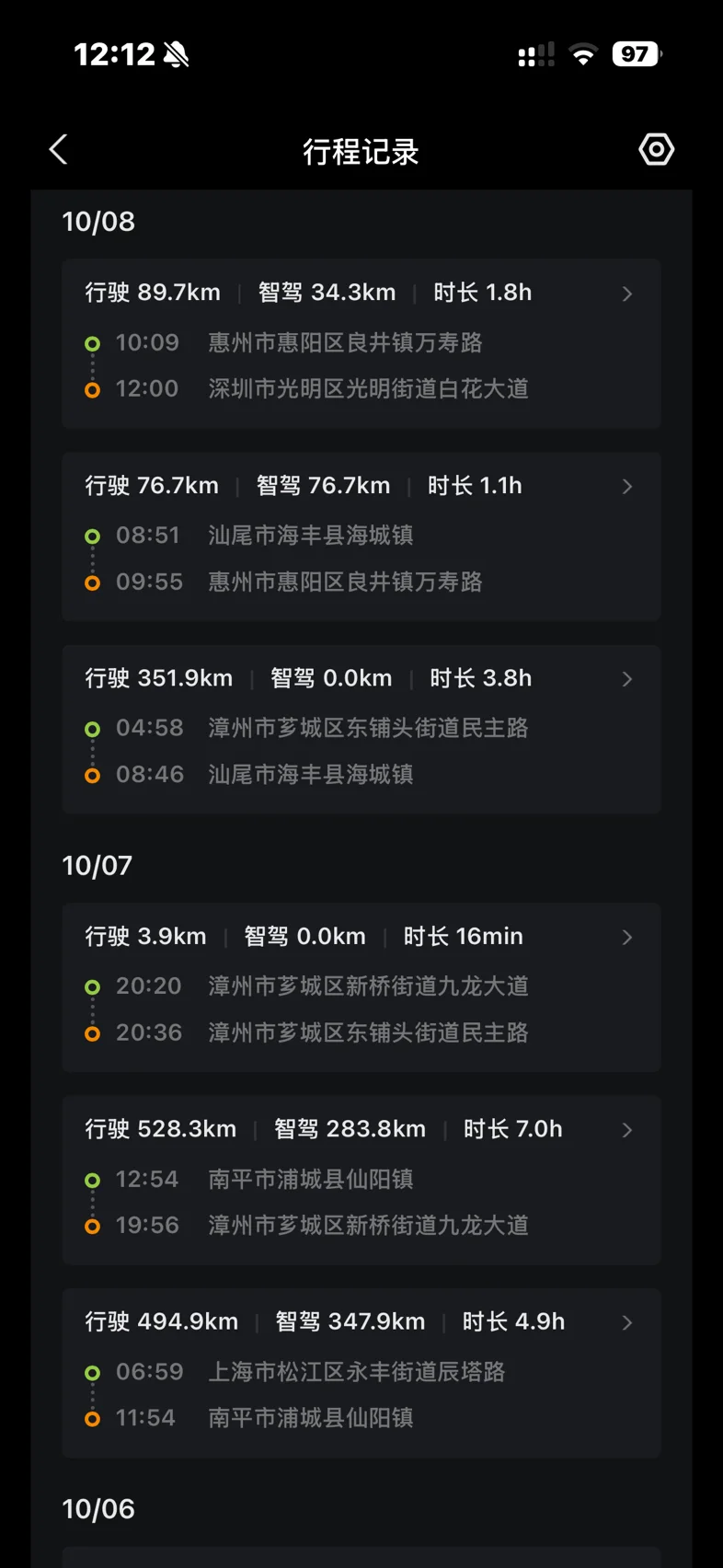Open trip ending at 深圳市光明区光明街道白花大道
The height and width of the screenshot is (1568, 723).
click(x=368, y=389)
